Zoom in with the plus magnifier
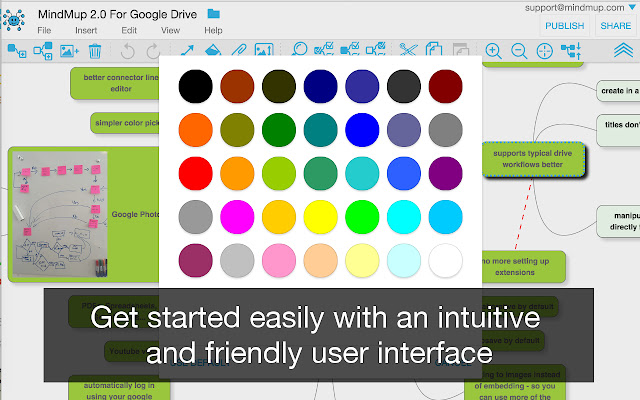This screenshot has height=400, width=640. [493, 51]
